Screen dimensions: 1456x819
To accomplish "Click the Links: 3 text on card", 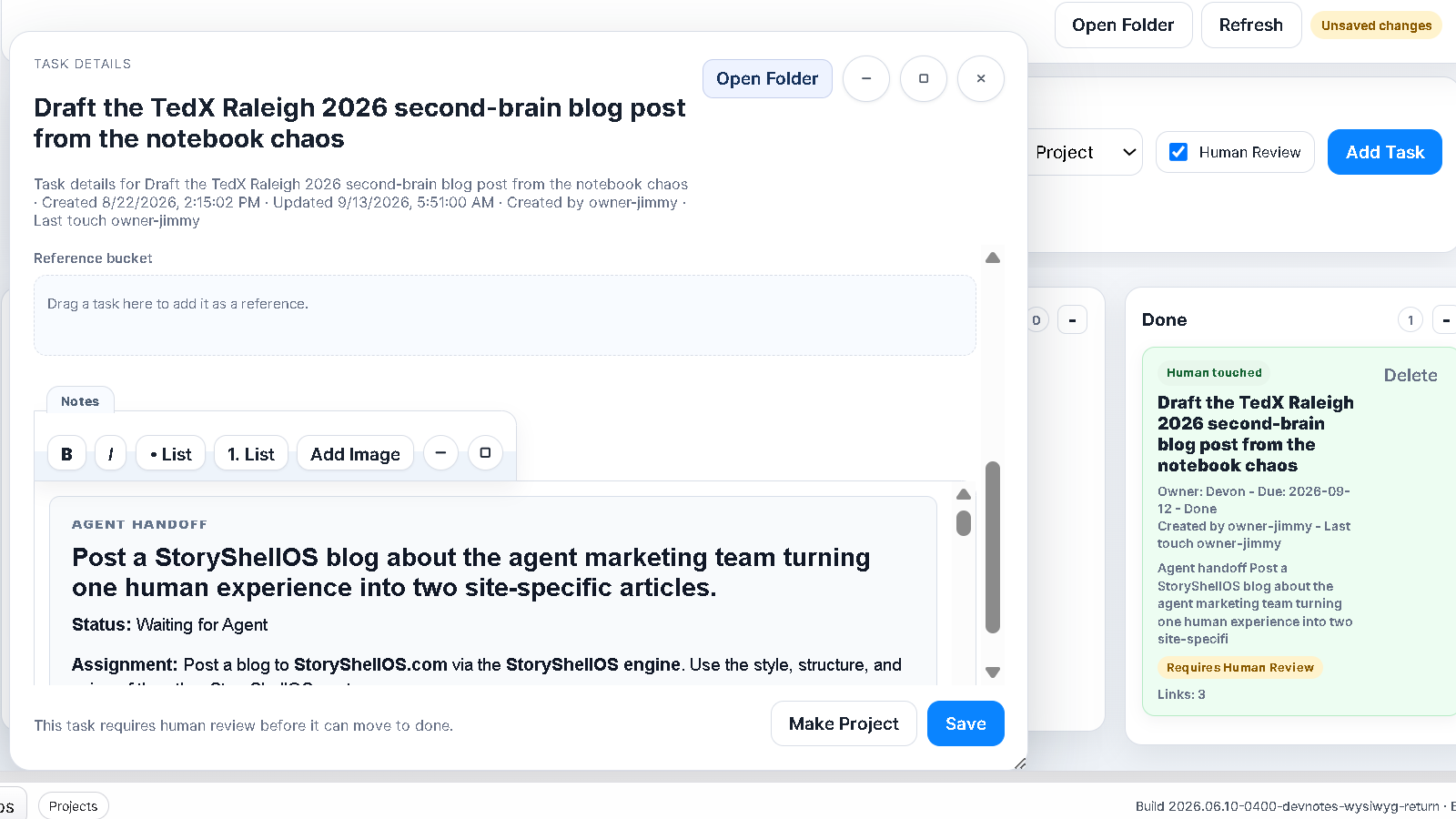I will coord(1181,694).
